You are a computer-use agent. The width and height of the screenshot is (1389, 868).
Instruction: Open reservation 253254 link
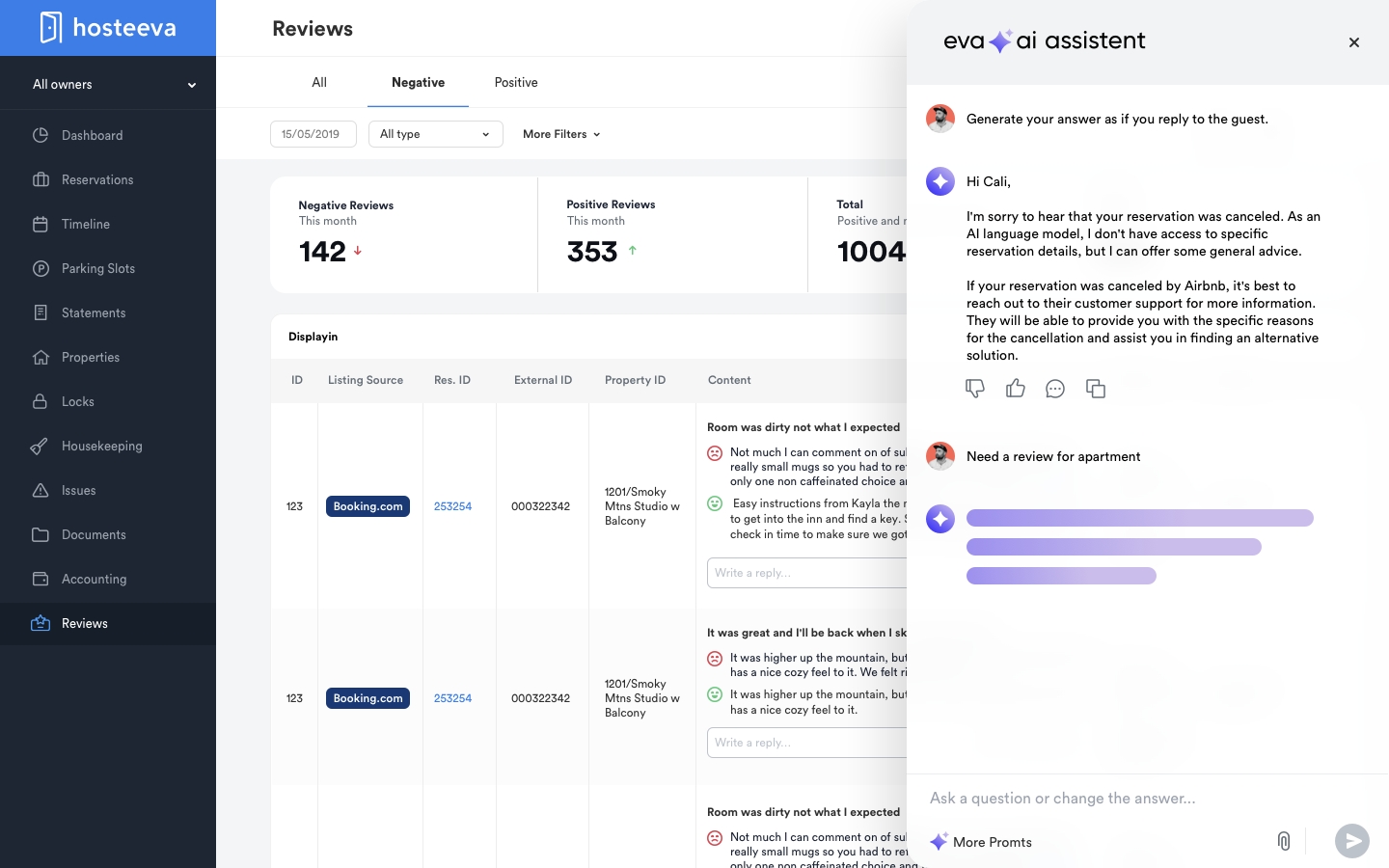(x=452, y=506)
